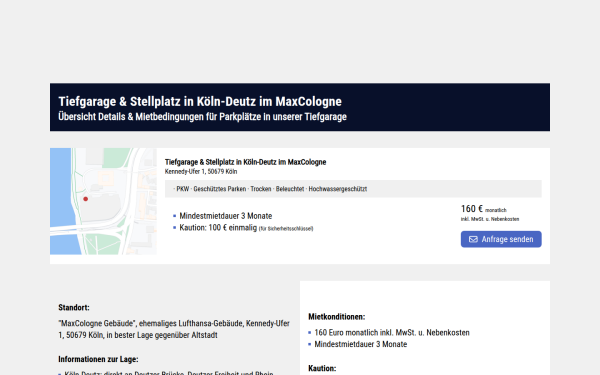
Task: Click '160 Euro monatlich inkl. MwSt.' bullet
Action: tap(392, 333)
